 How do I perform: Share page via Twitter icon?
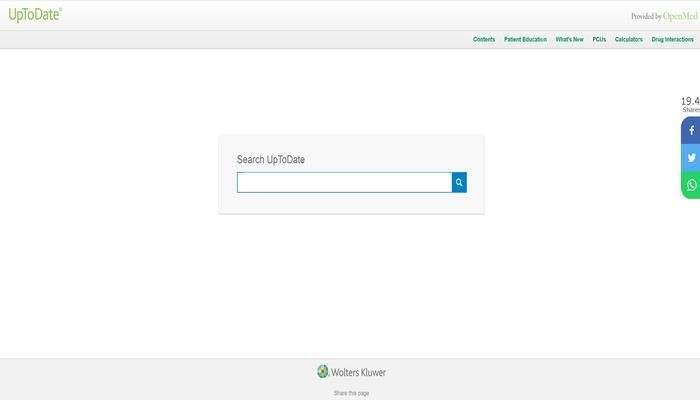tap(690, 158)
